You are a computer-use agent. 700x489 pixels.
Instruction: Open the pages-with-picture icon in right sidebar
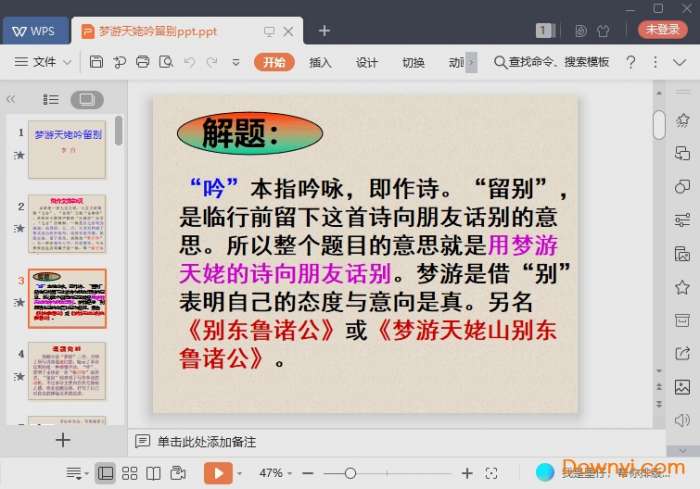tap(683, 253)
